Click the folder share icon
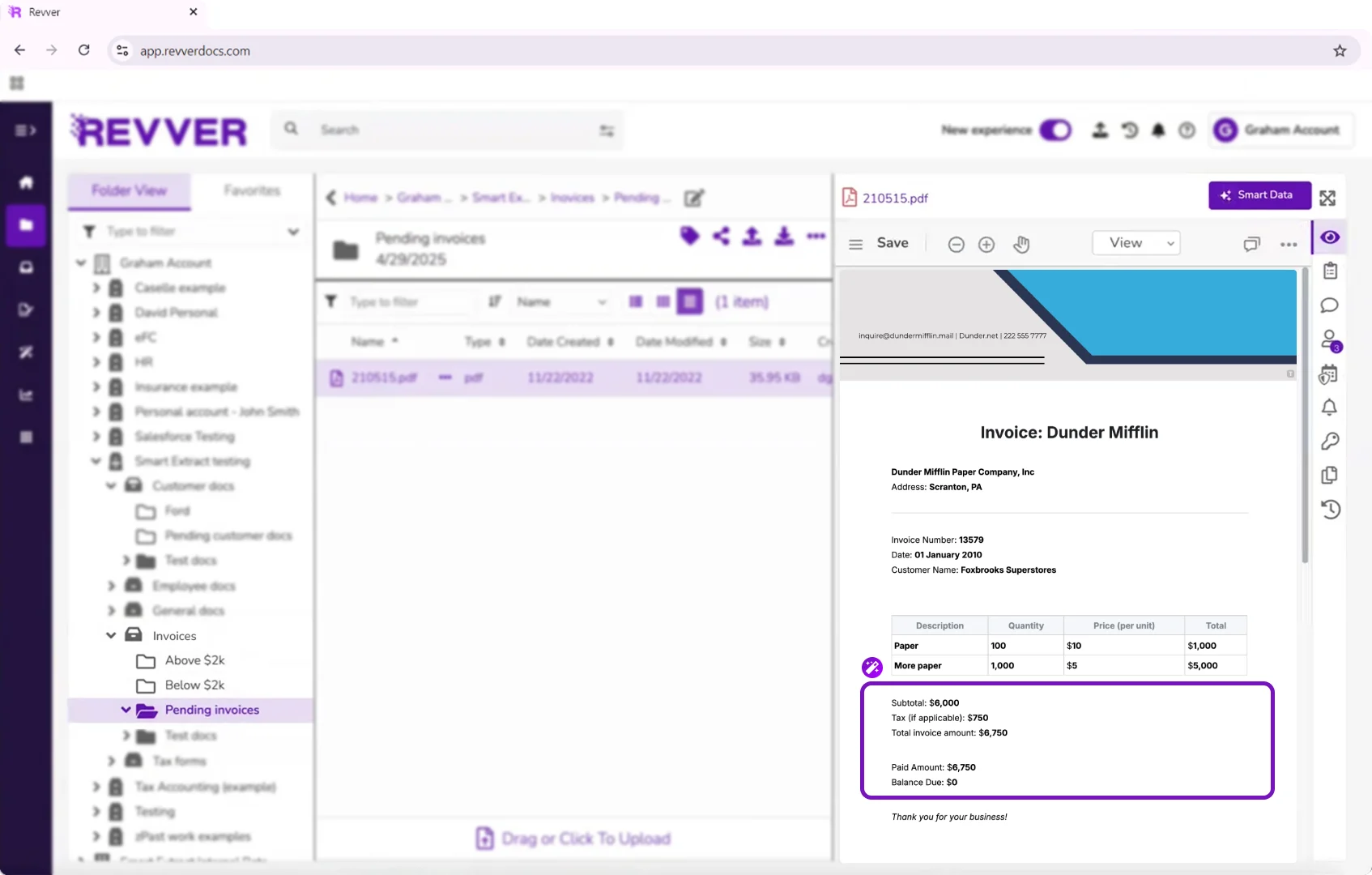Image resolution: width=1372 pixels, height=875 pixels. pyautogui.click(x=721, y=236)
